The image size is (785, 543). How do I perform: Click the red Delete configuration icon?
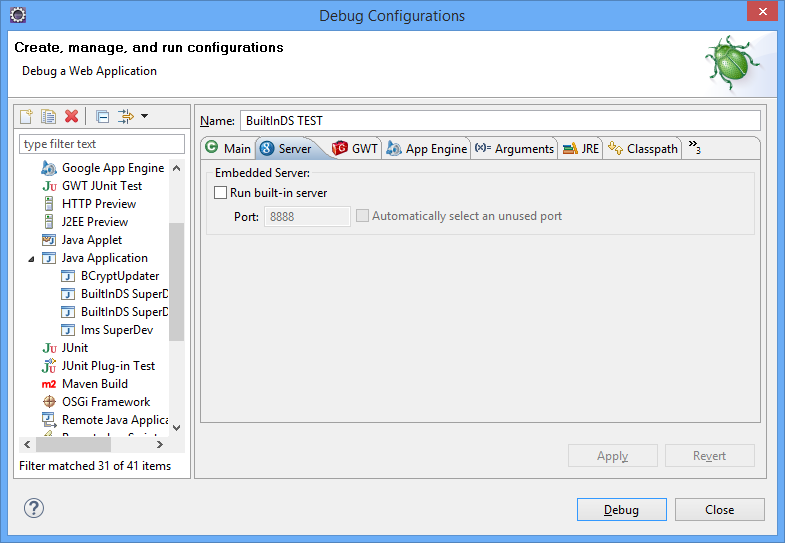click(71, 117)
